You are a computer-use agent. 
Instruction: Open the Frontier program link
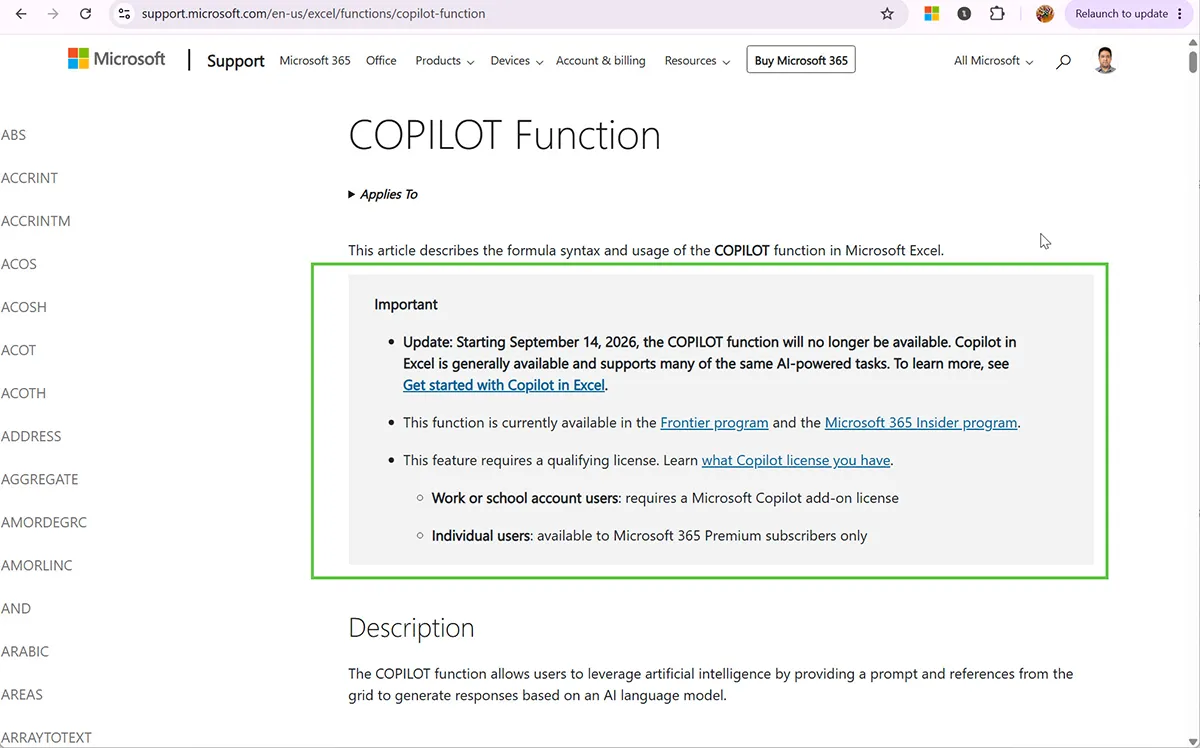coord(714,423)
